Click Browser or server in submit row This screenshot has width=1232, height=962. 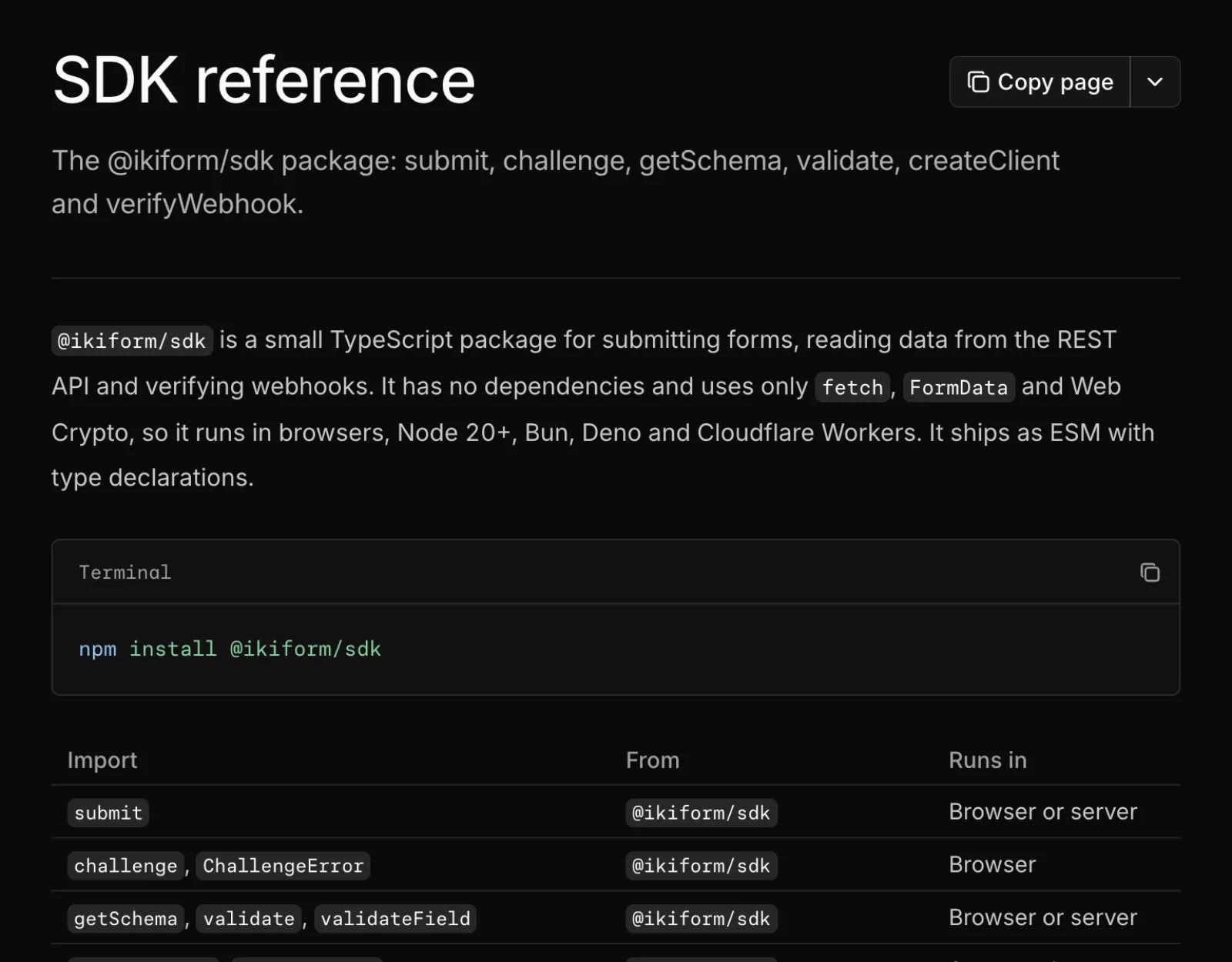tap(1043, 812)
